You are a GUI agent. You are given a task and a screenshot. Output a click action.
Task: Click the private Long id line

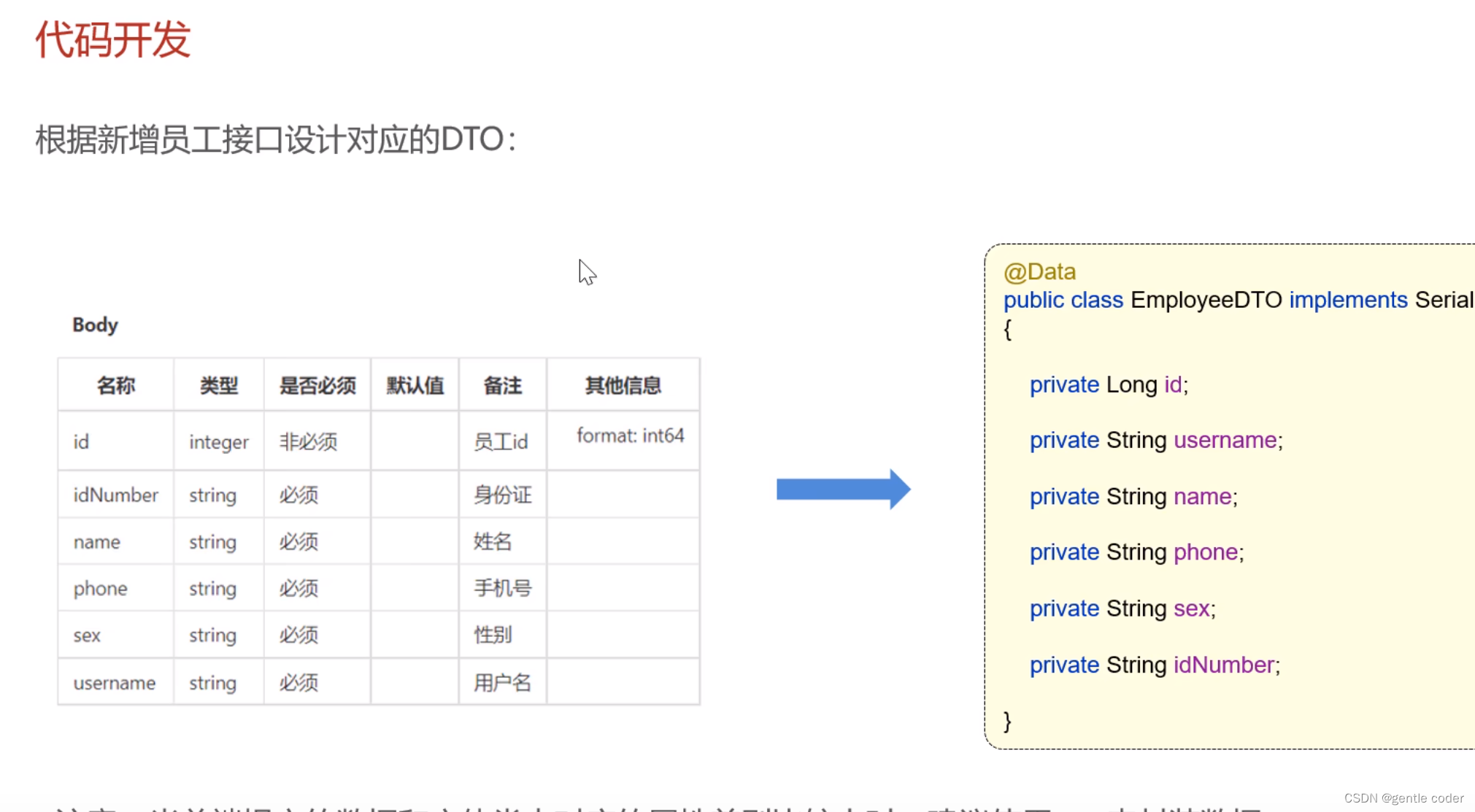click(x=1108, y=384)
